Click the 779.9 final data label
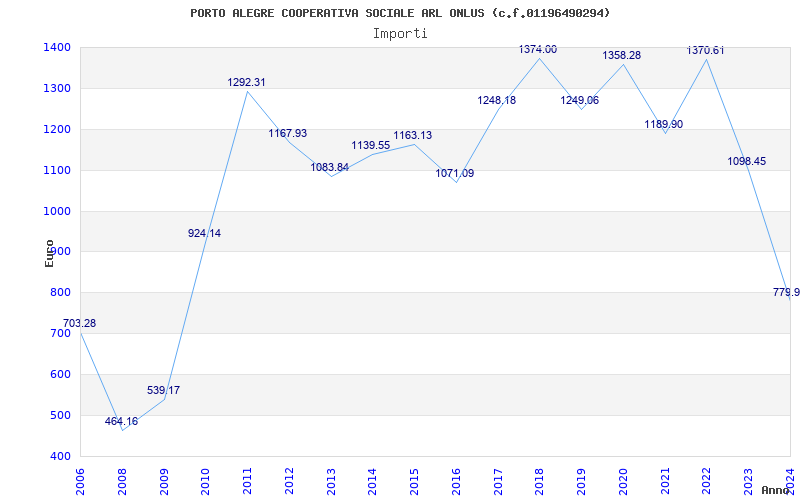Image resolution: width=800 pixels, height=500 pixels. coord(786,292)
